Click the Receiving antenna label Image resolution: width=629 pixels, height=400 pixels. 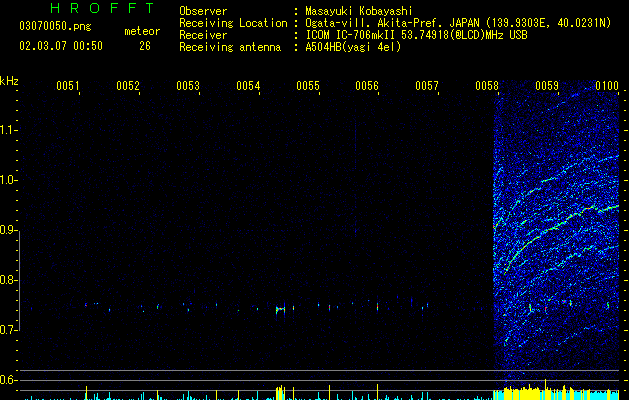tap(230, 47)
